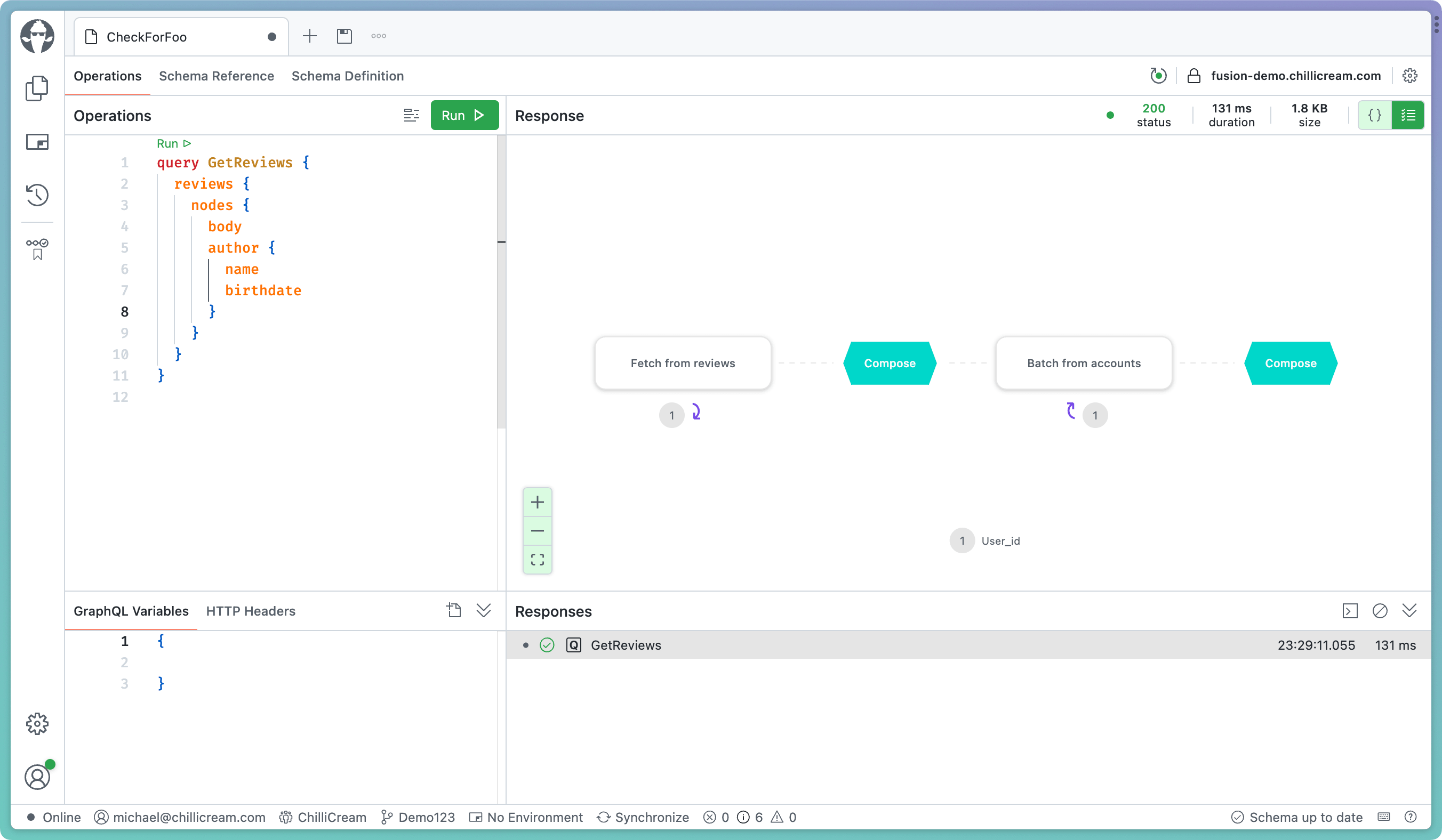Switch to Operations tab
Viewport: 1442px width, 840px height.
tap(108, 76)
